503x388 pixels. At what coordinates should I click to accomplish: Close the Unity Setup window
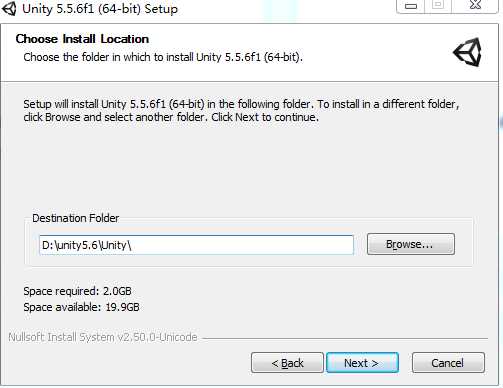475,5
